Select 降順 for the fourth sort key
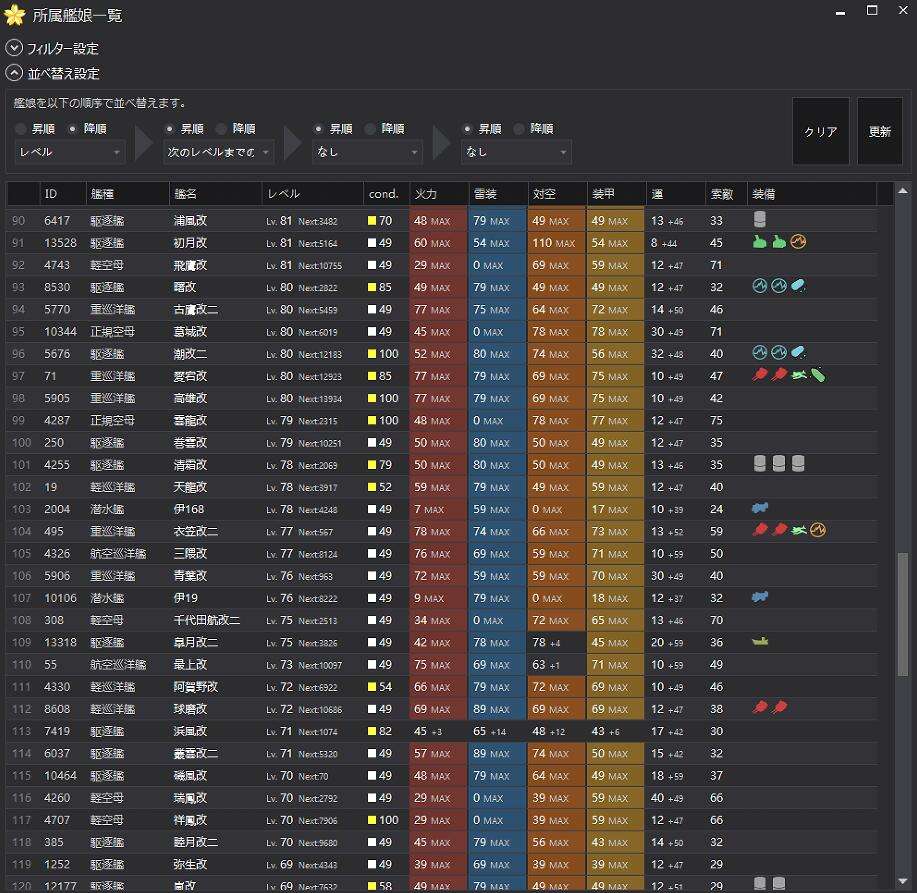The width and height of the screenshot is (917, 893). (535, 129)
